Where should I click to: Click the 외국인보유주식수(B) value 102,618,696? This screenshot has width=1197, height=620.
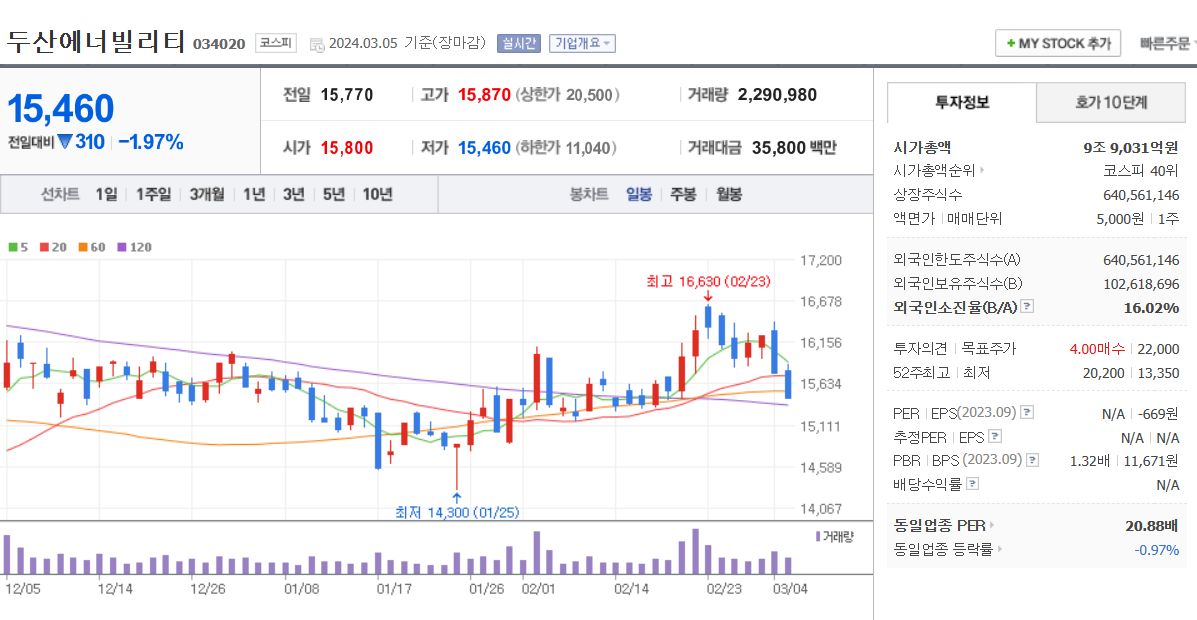pos(1141,283)
